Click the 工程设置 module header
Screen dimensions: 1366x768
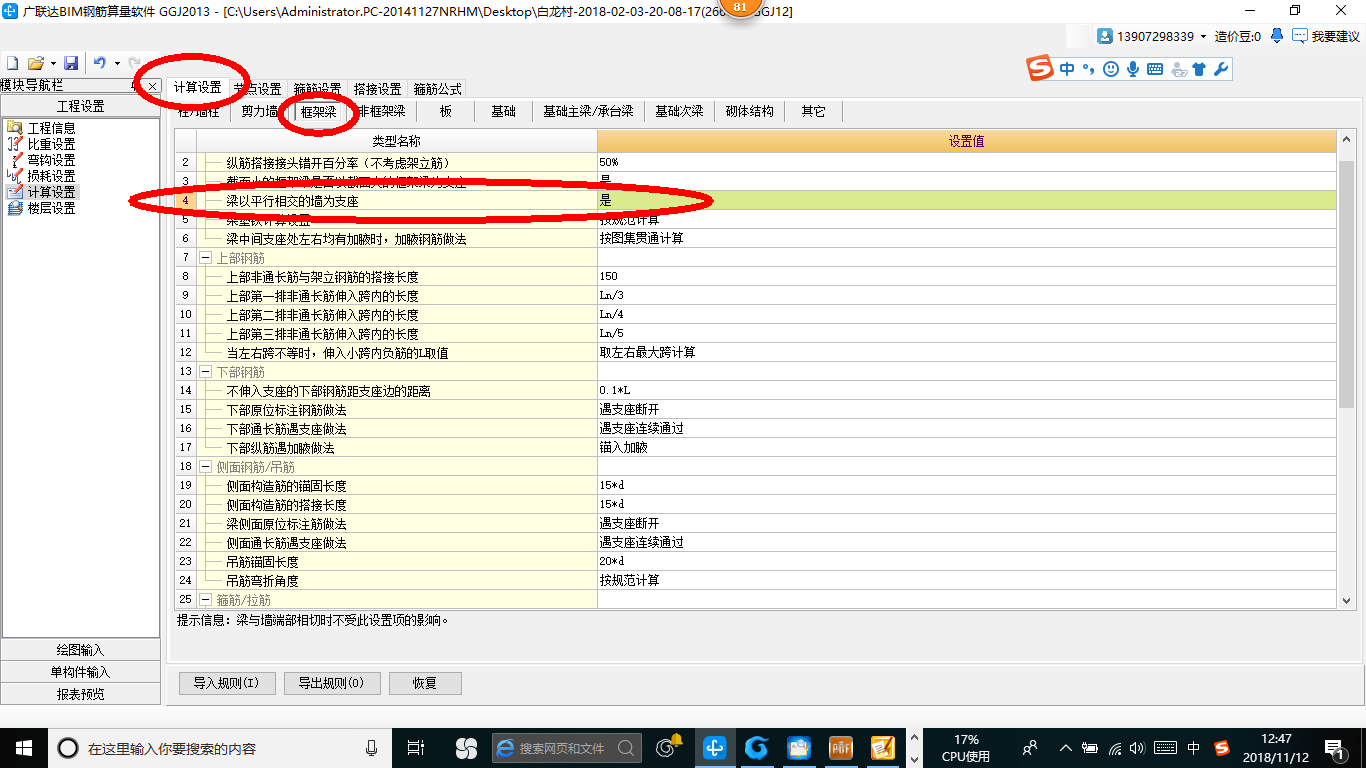(80, 106)
